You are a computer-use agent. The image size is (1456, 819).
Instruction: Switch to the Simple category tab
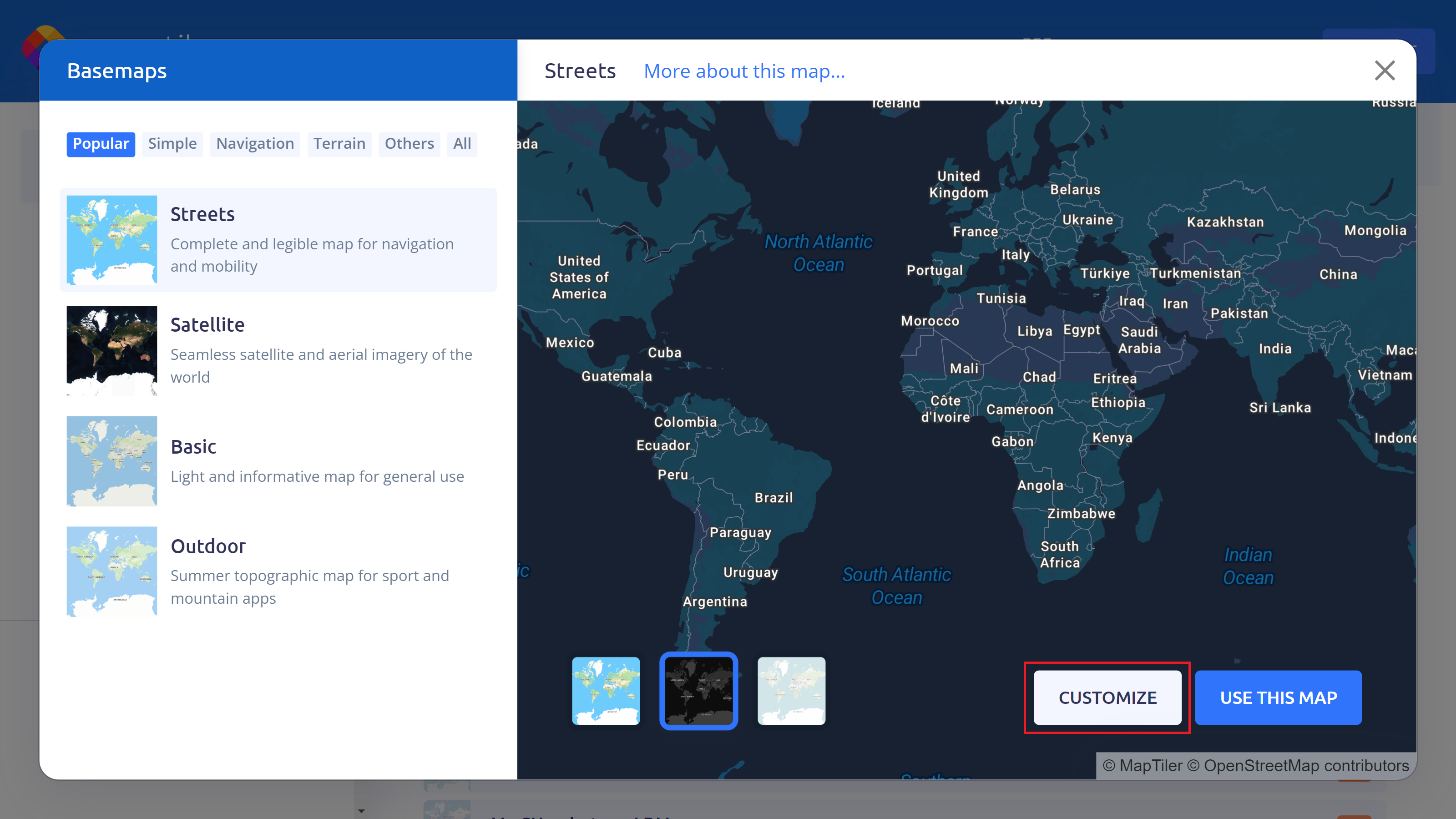pyautogui.click(x=172, y=144)
